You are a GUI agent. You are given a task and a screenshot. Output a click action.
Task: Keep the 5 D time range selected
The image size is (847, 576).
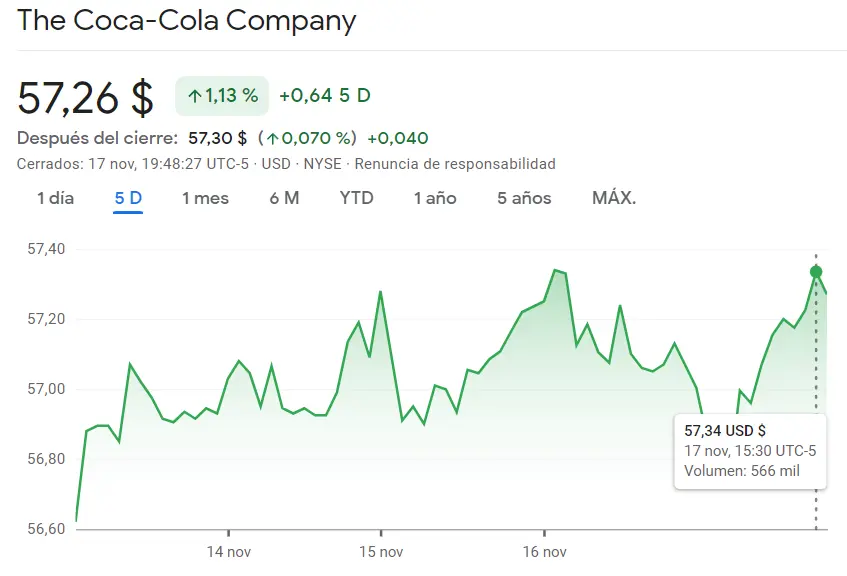point(126,198)
